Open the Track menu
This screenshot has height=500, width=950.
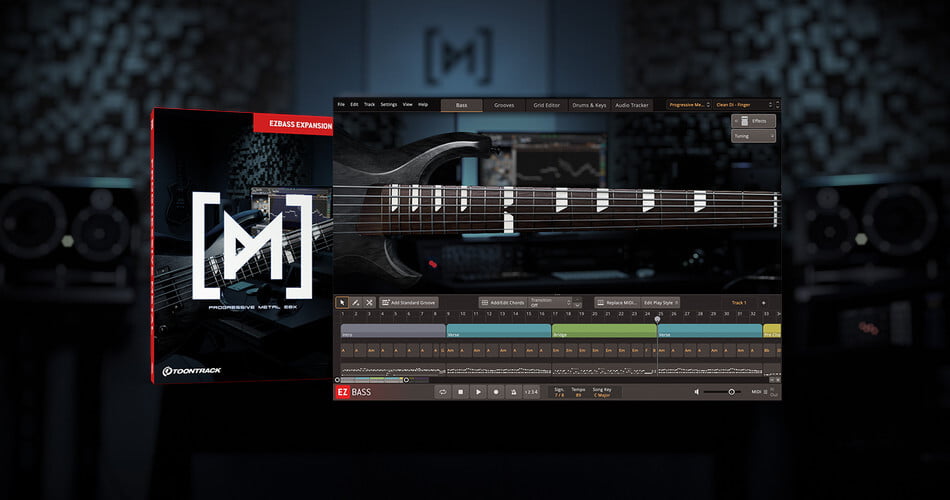pyautogui.click(x=370, y=104)
